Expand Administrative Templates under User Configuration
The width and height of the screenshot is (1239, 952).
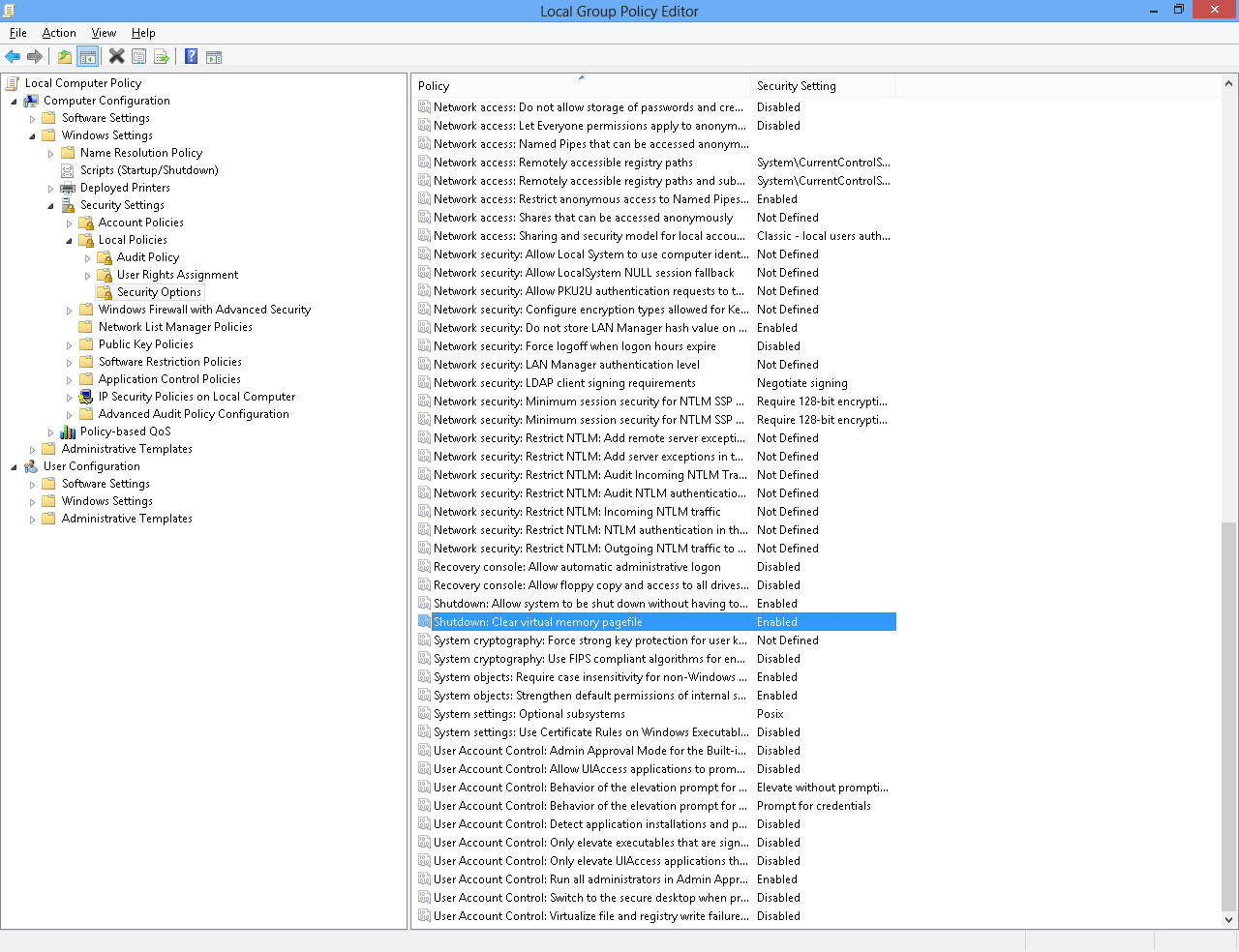[x=32, y=520]
